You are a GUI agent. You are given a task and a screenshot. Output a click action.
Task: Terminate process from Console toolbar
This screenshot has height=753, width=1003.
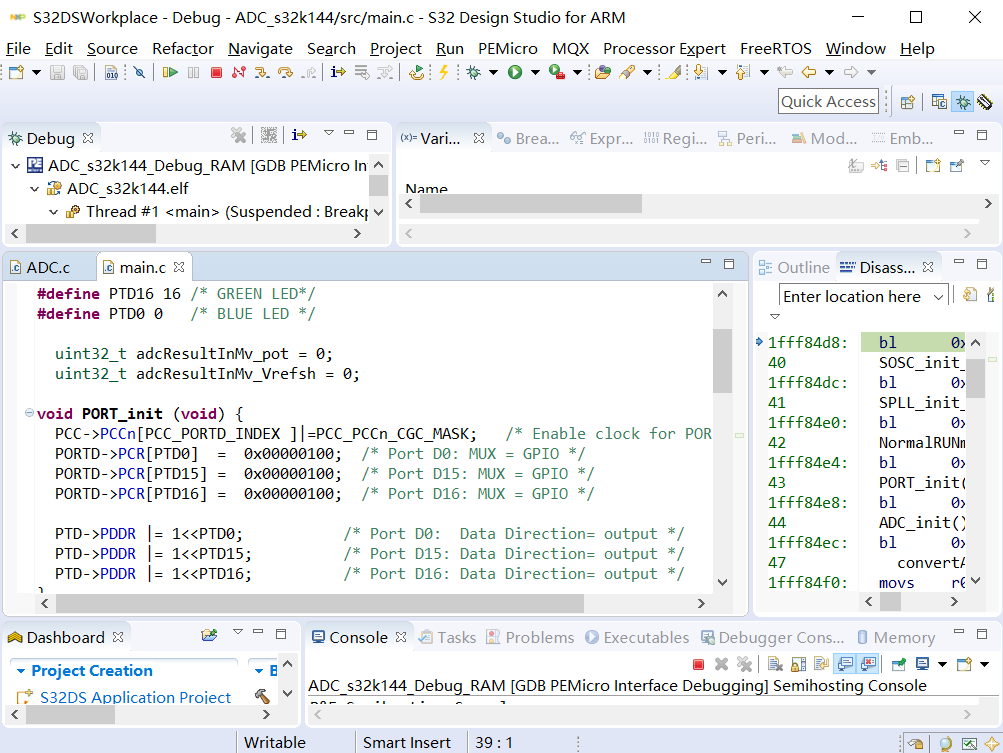pyautogui.click(x=699, y=664)
